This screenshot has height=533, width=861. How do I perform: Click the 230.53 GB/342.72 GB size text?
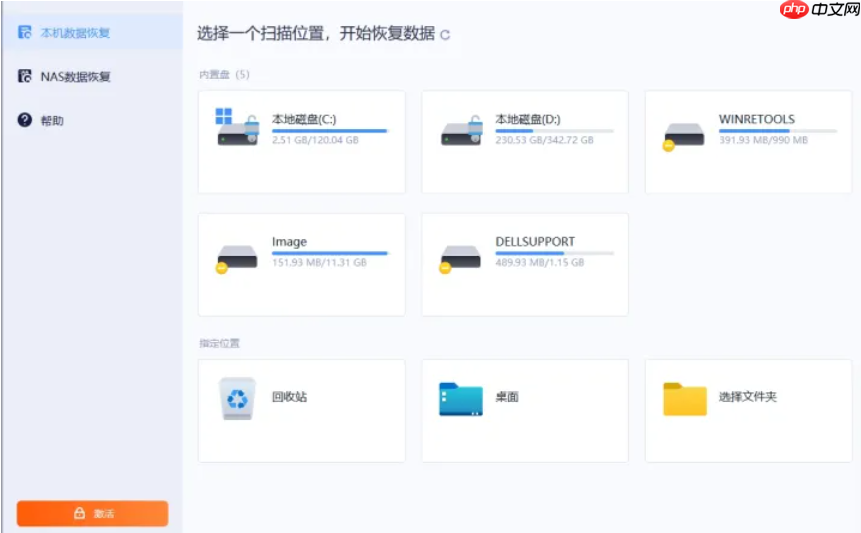click(544, 140)
